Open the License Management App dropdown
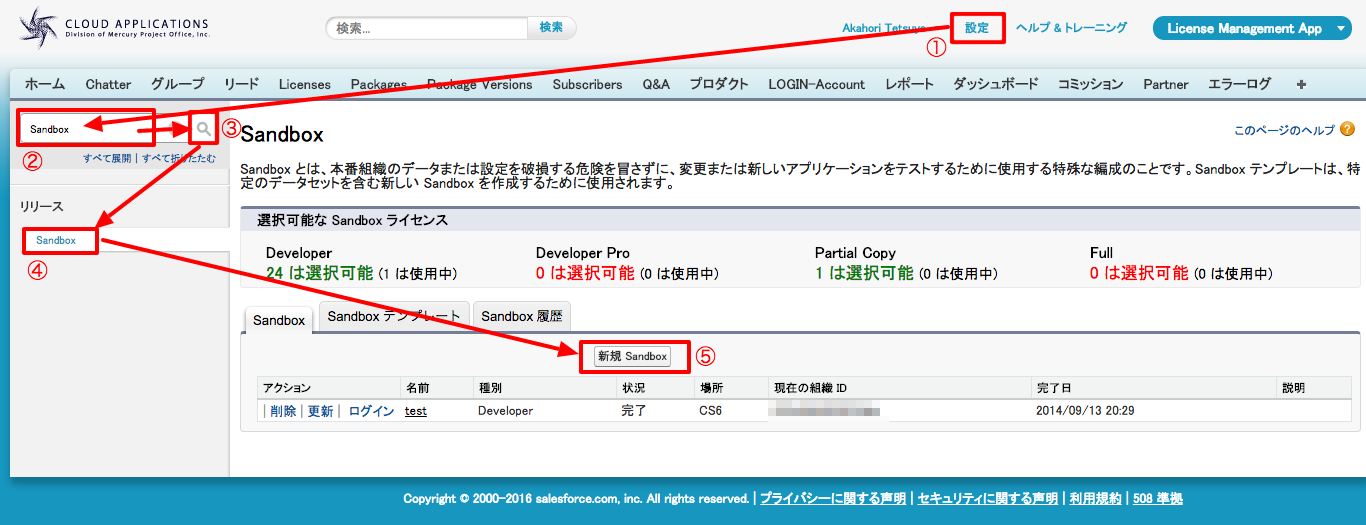Viewport: 1366px width, 525px height. pyautogui.click(x=1252, y=28)
